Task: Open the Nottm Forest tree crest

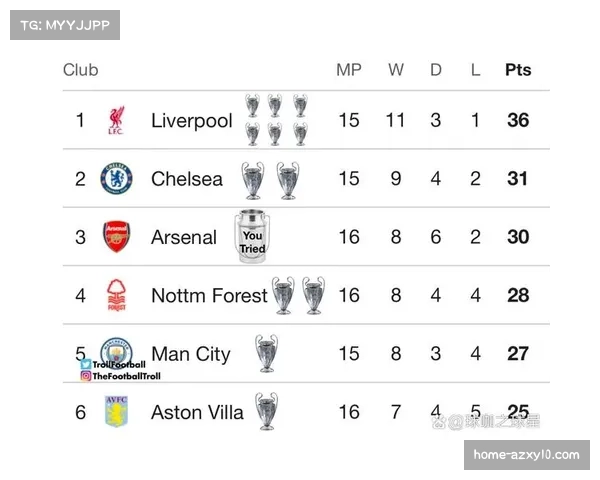Action: point(116,295)
